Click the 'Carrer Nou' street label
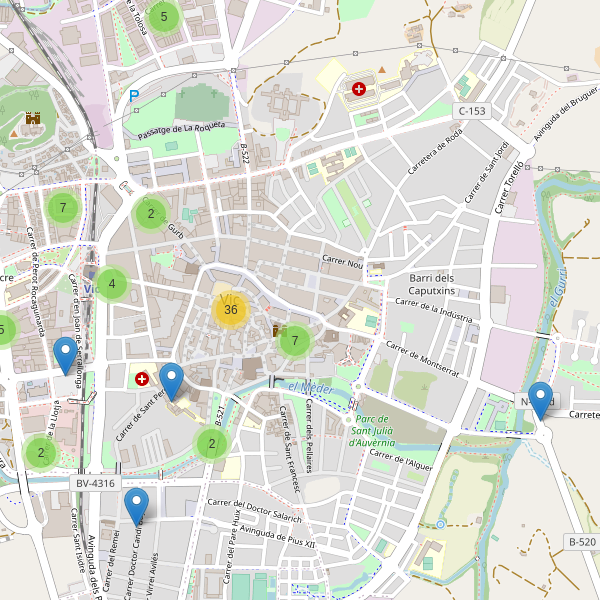The height and width of the screenshot is (600, 600). (x=342, y=262)
